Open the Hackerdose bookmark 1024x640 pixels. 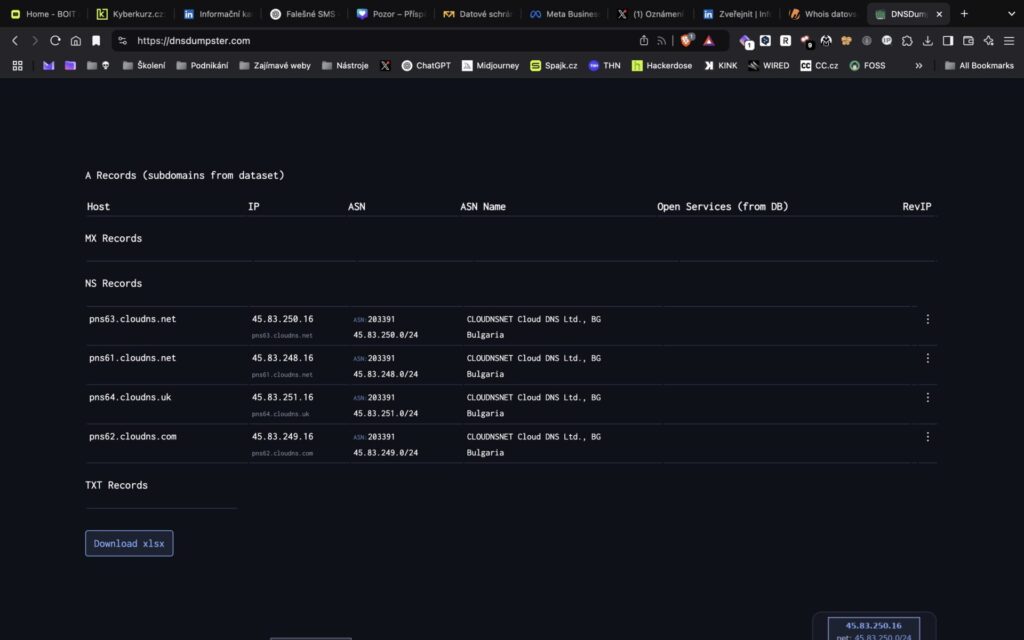pos(662,65)
